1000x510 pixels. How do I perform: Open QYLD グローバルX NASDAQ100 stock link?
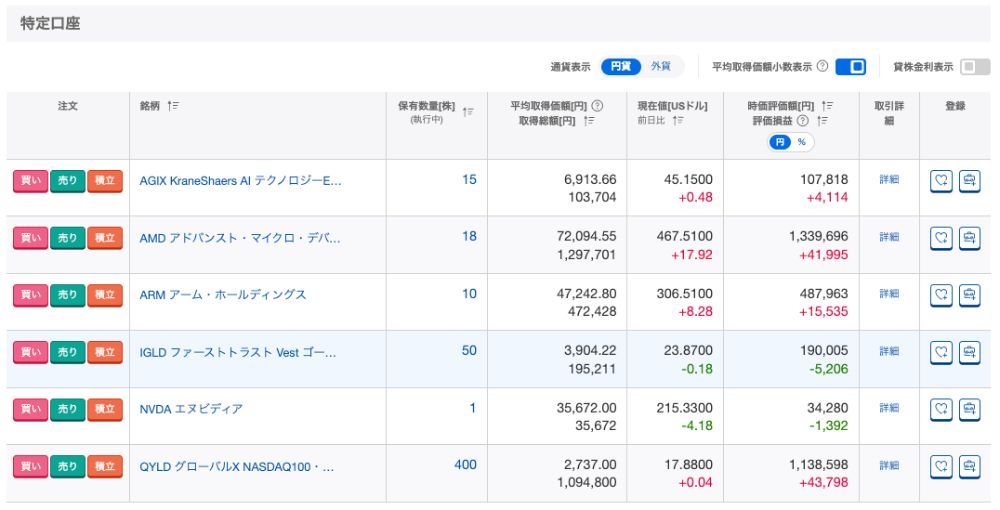(x=237, y=467)
